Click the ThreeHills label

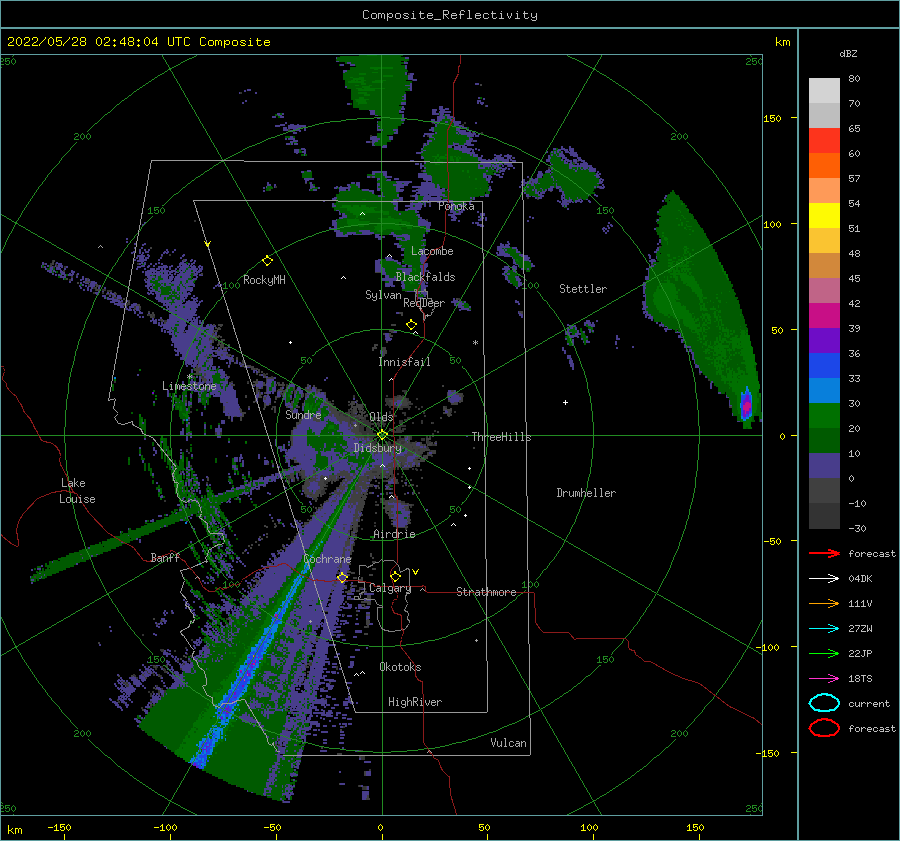(502, 437)
